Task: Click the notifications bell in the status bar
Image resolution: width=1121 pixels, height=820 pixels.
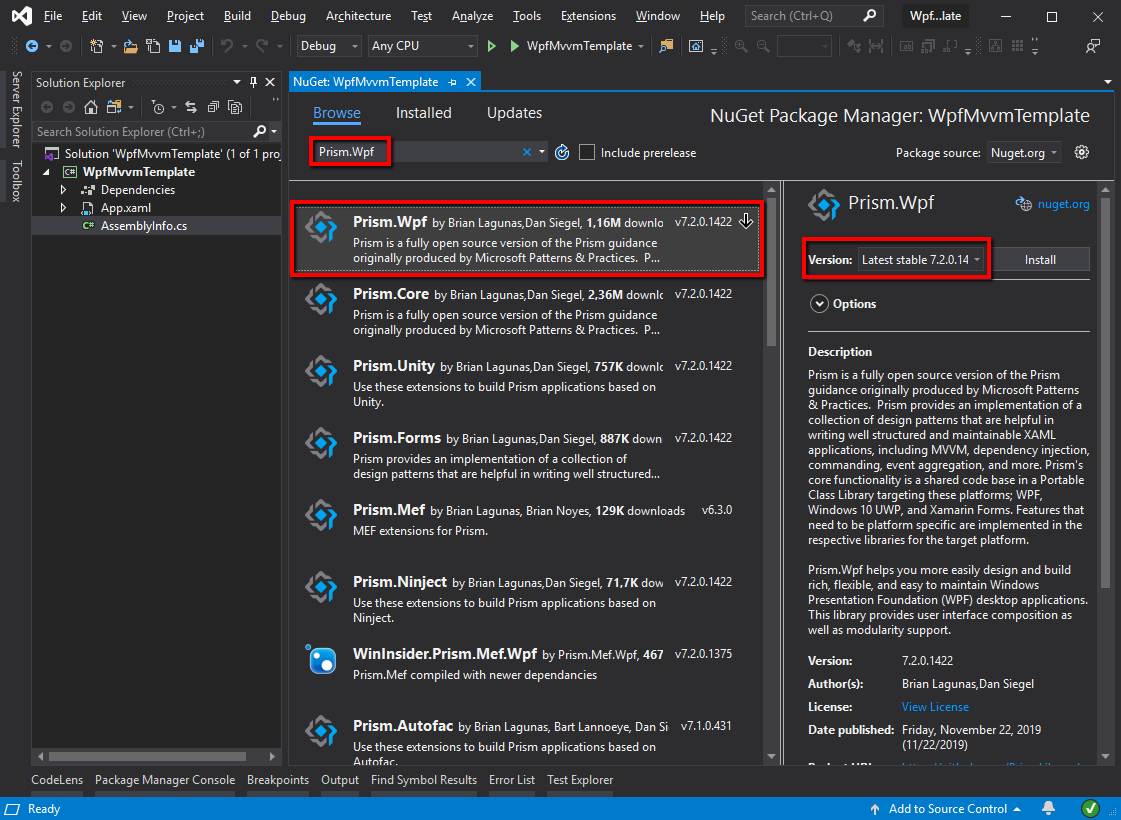Action: tap(1049, 808)
